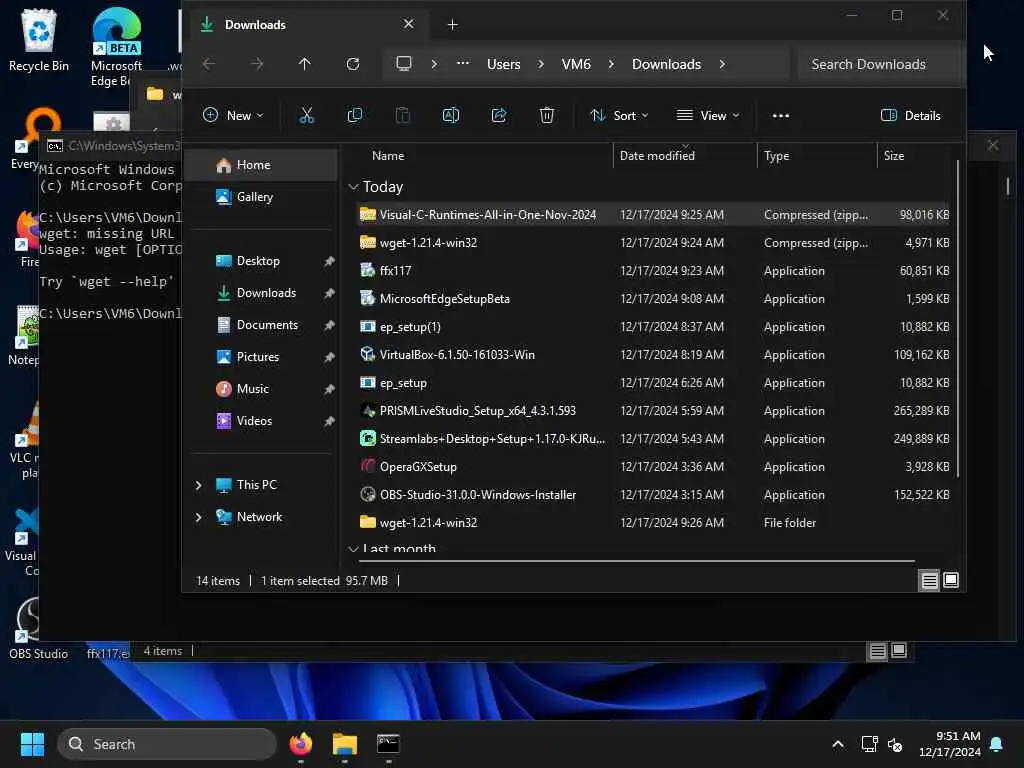Image resolution: width=1024 pixels, height=768 pixels.
Task: Click the file list vertical scrollbar
Action: [957, 318]
